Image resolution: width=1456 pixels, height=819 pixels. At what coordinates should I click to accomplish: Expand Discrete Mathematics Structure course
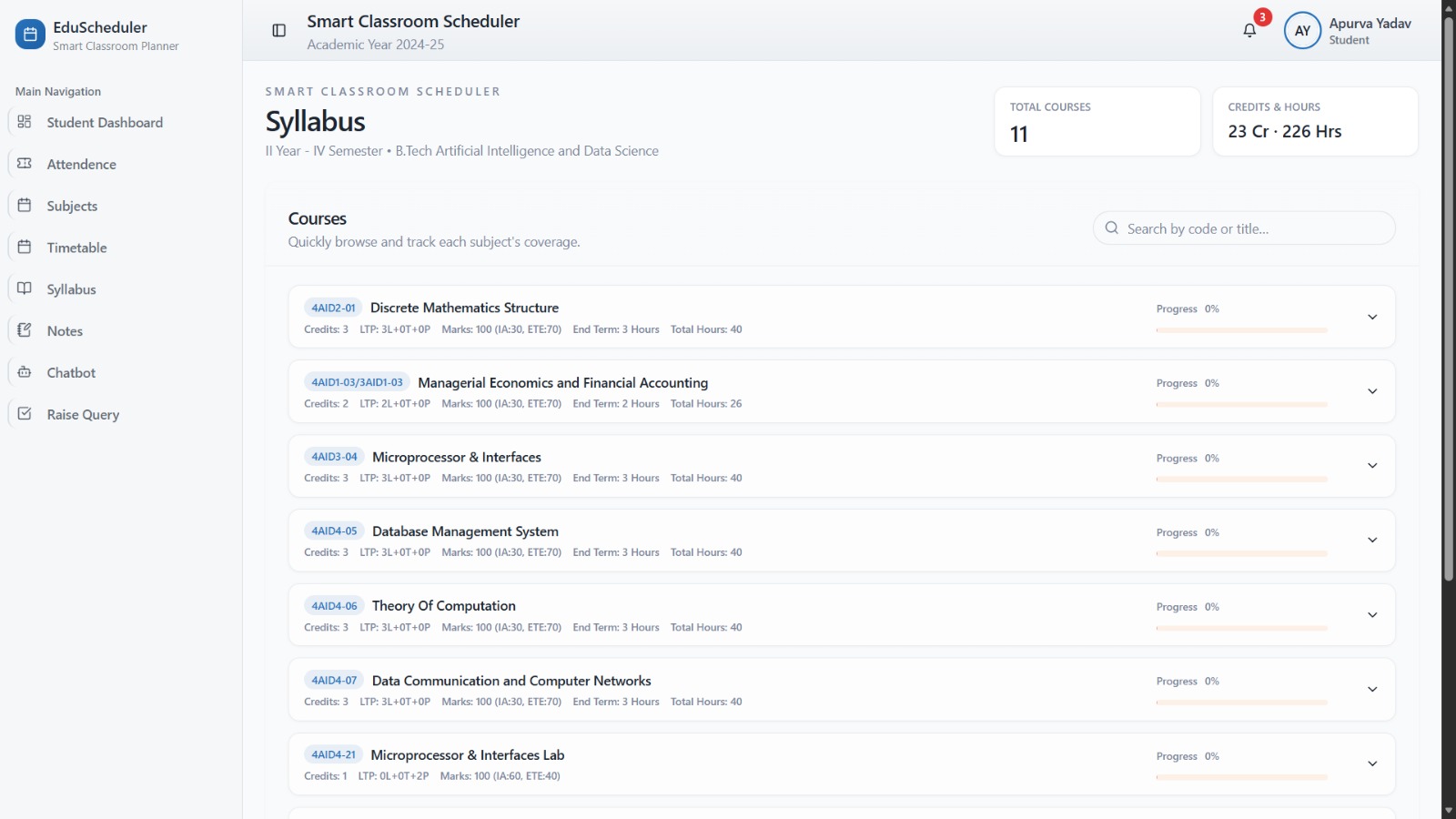tap(1372, 317)
